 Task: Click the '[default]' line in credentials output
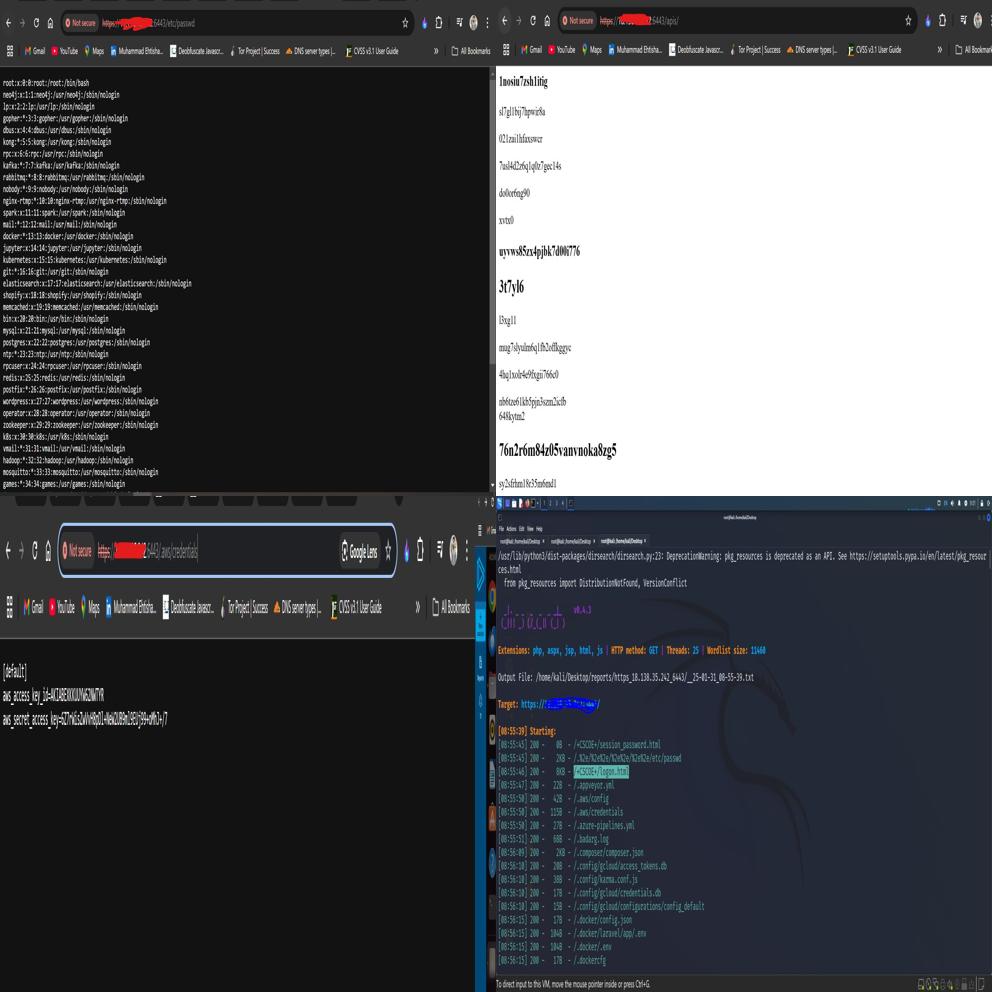point(15,671)
